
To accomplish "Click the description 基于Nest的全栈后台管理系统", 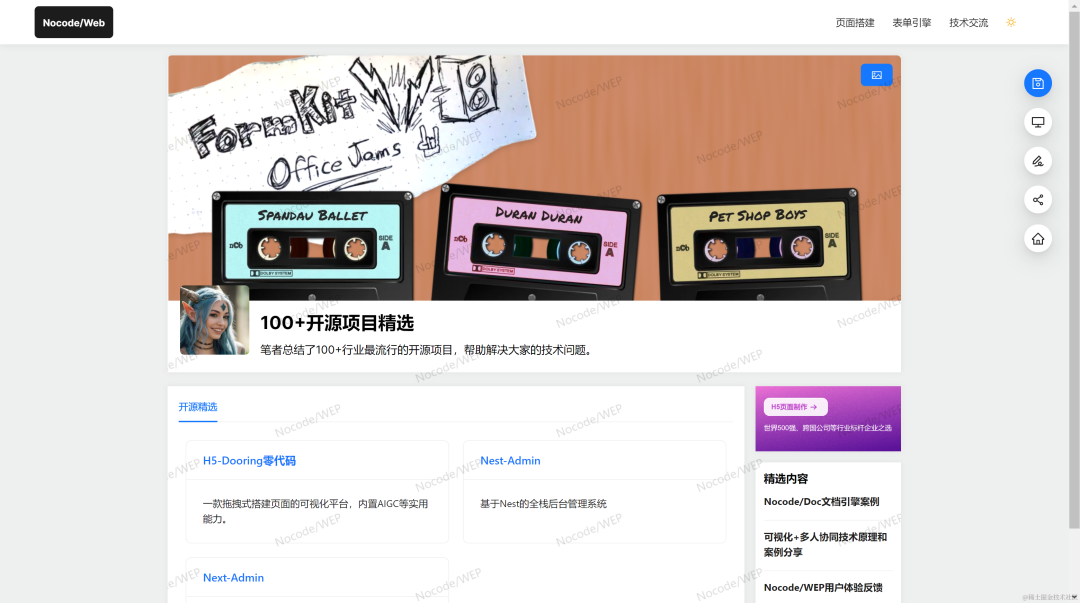I will pyautogui.click(x=543, y=504).
